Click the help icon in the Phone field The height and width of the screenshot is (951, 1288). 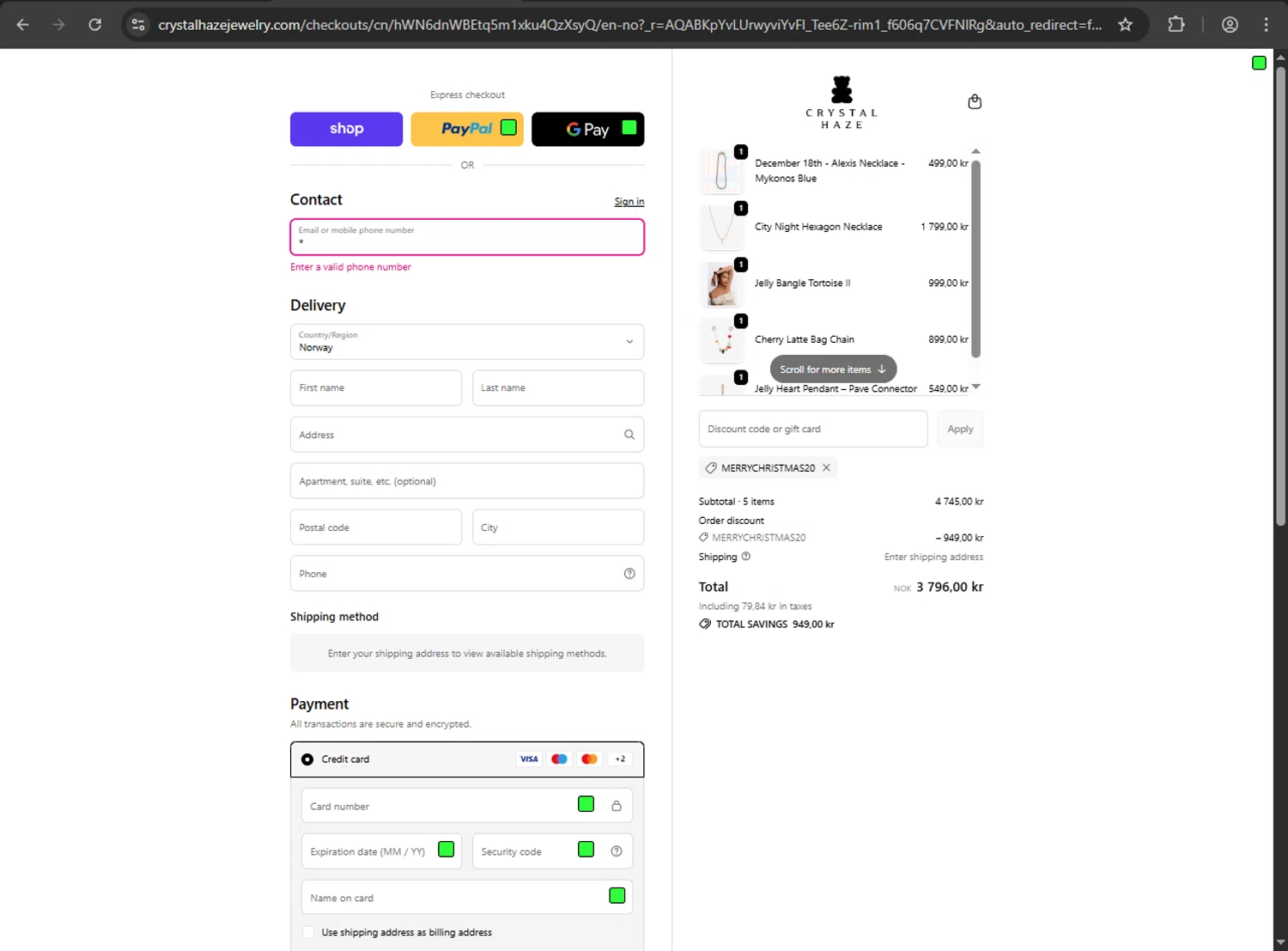point(629,574)
